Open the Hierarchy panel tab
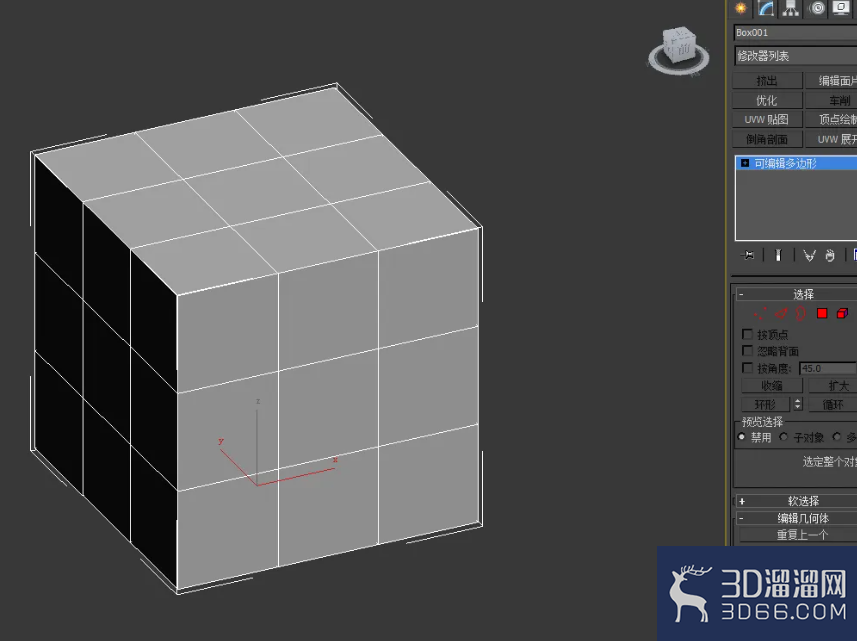857x641 pixels. (x=790, y=8)
